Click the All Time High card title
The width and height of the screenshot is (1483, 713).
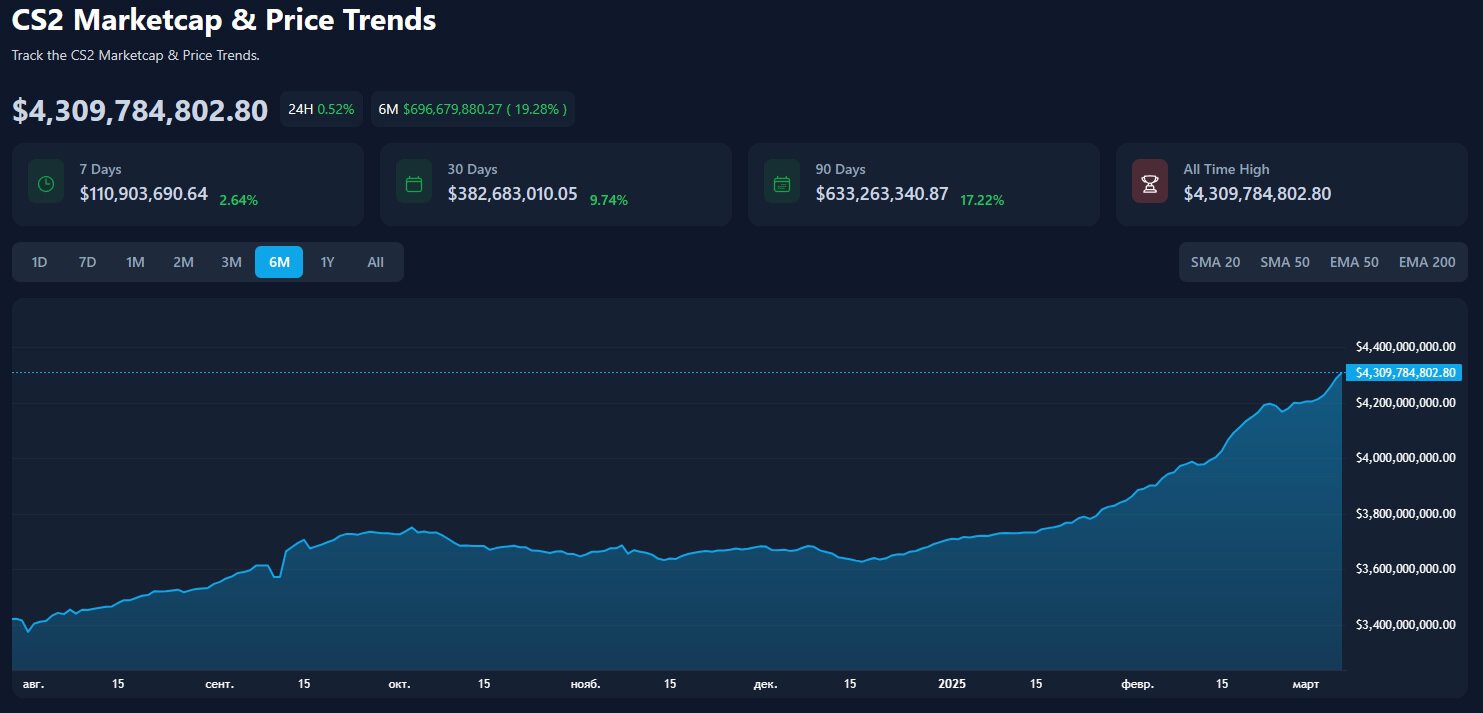click(x=1226, y=169)
